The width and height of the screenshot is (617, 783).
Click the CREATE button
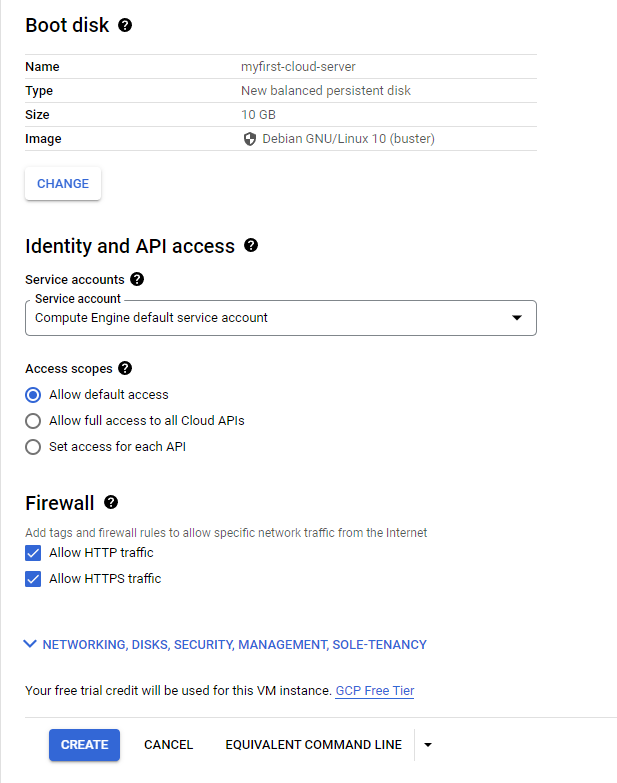tap(84, 745)
